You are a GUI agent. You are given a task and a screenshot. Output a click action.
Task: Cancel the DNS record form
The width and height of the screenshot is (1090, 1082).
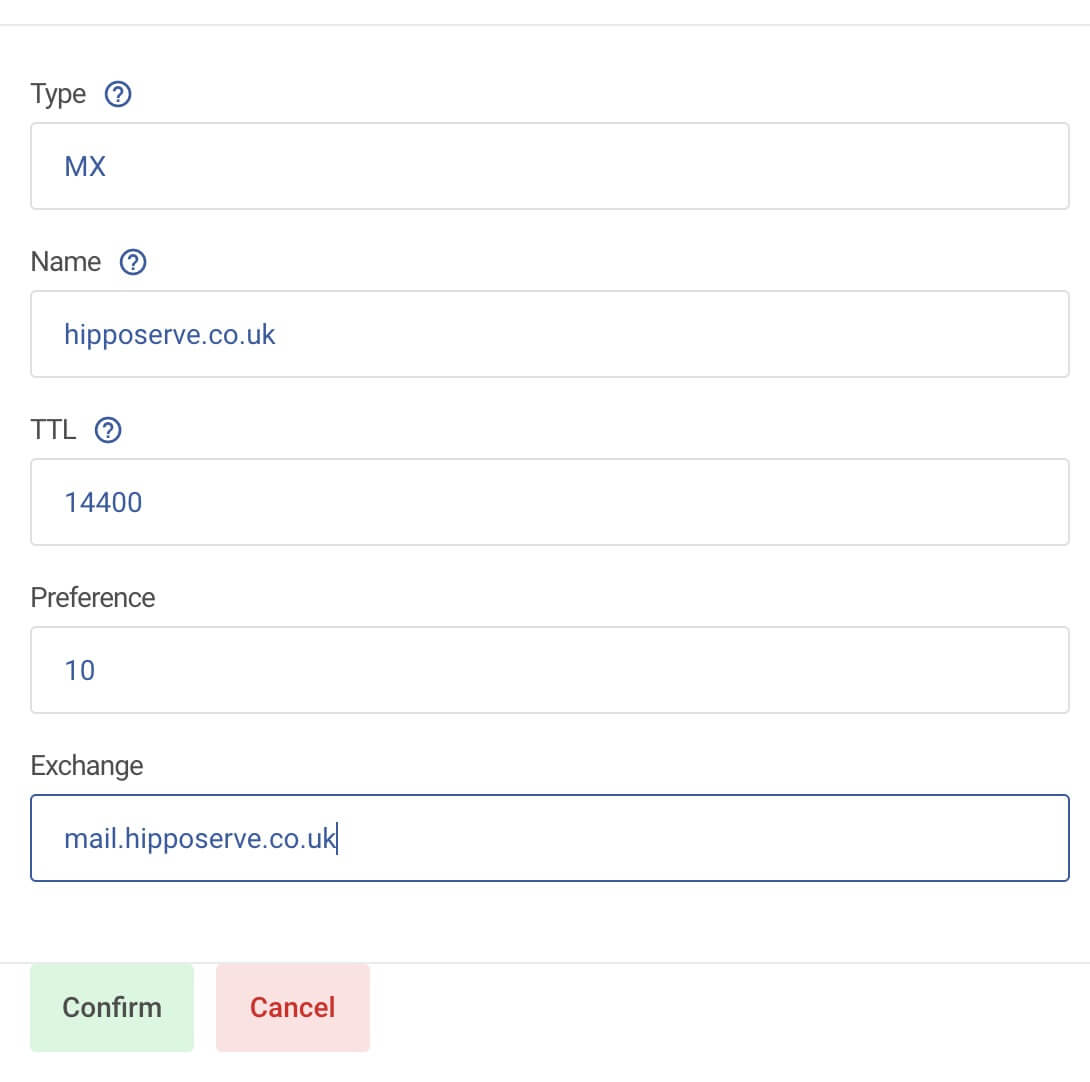pyautogui.click(x=293, y=1007)
